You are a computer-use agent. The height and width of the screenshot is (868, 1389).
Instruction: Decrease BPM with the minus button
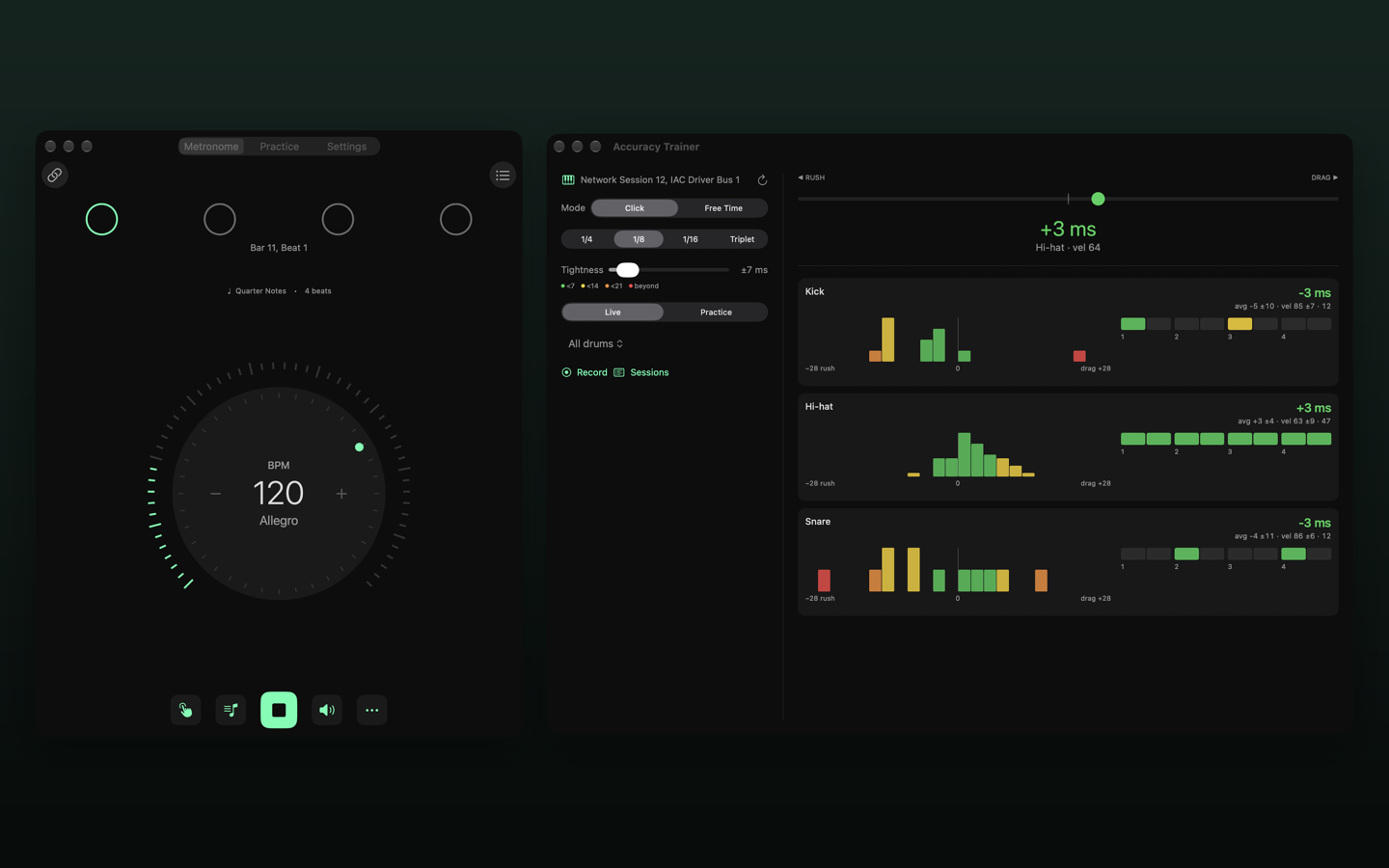tap(215, 494)
